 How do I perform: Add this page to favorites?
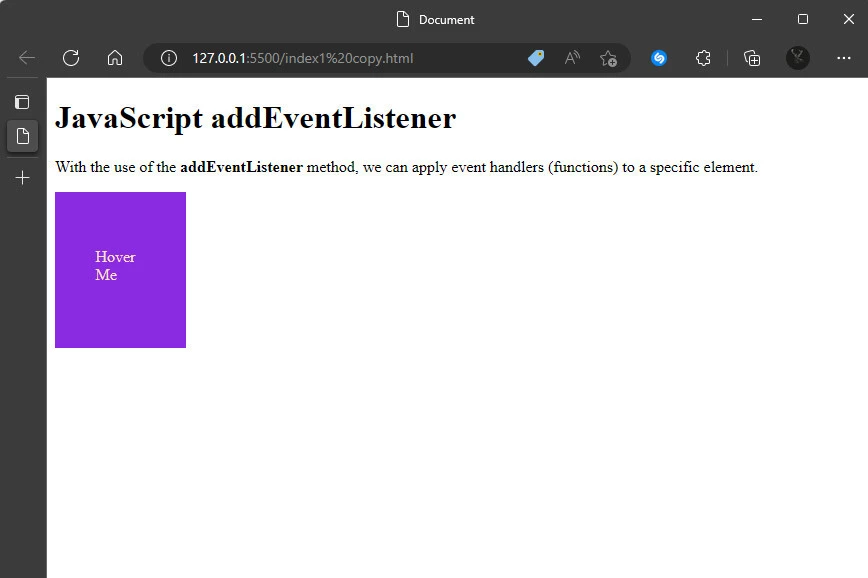609,58
